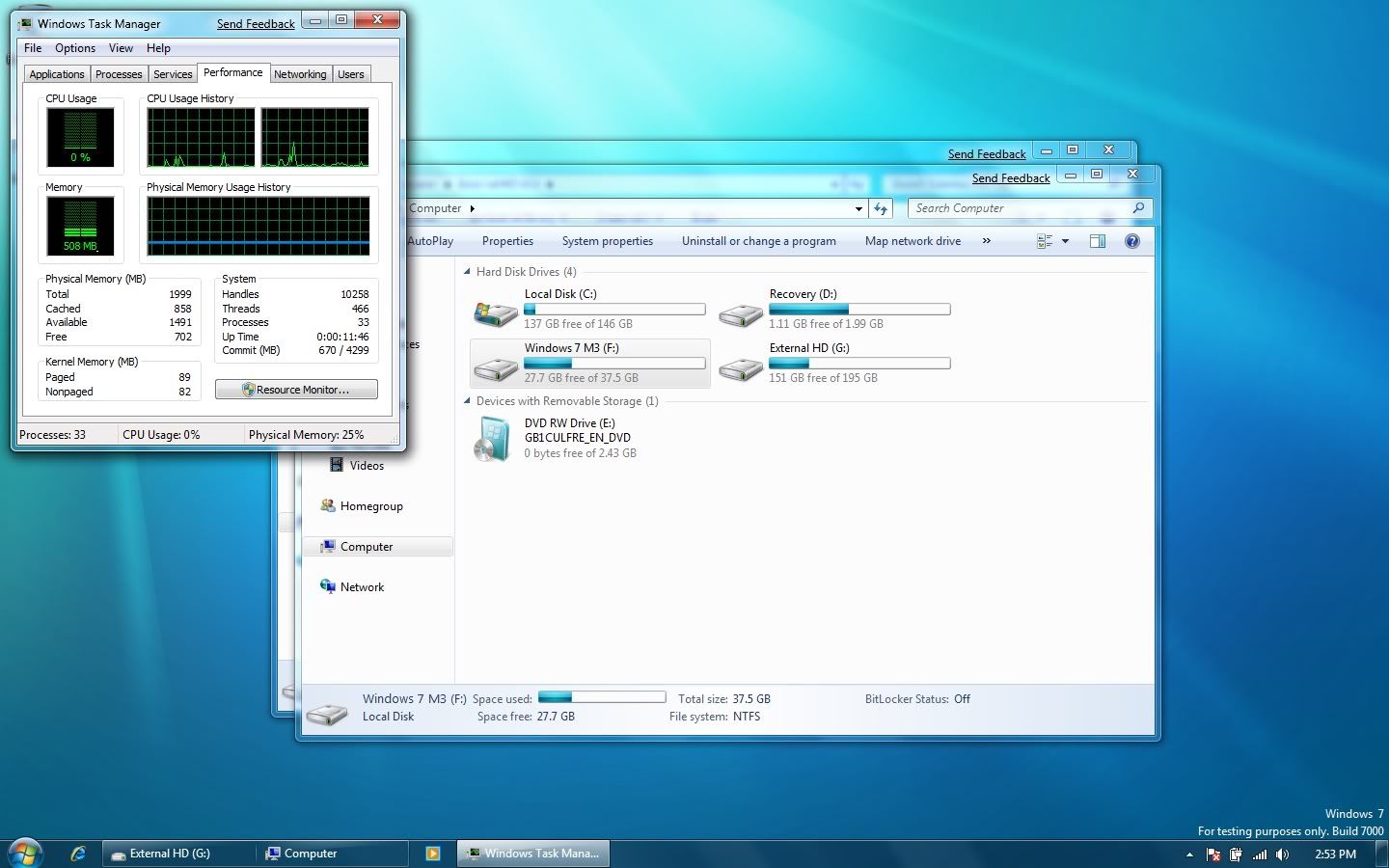Click the Recovery (D:) capacity bar

859,310
